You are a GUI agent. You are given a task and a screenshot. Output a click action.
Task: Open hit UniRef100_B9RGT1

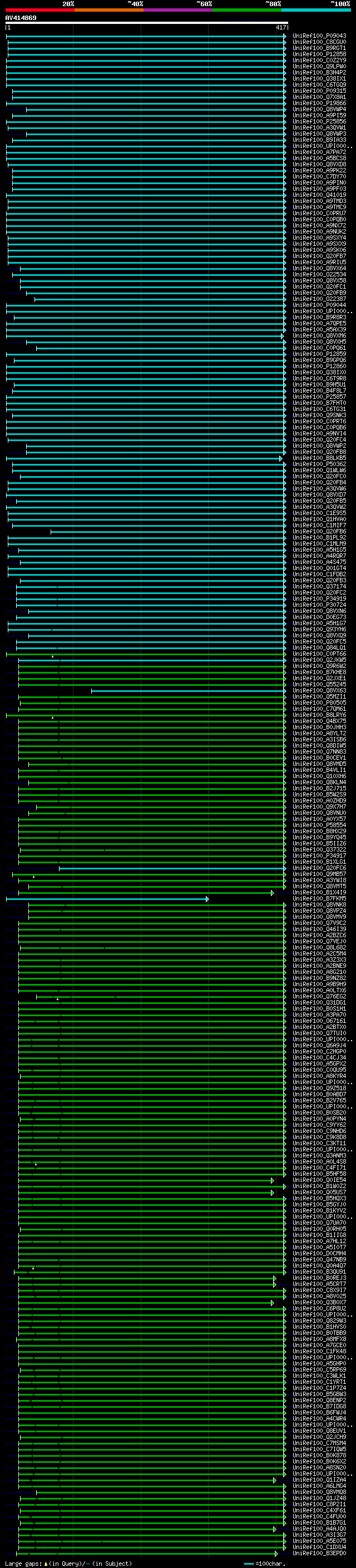tap(319, 48)
